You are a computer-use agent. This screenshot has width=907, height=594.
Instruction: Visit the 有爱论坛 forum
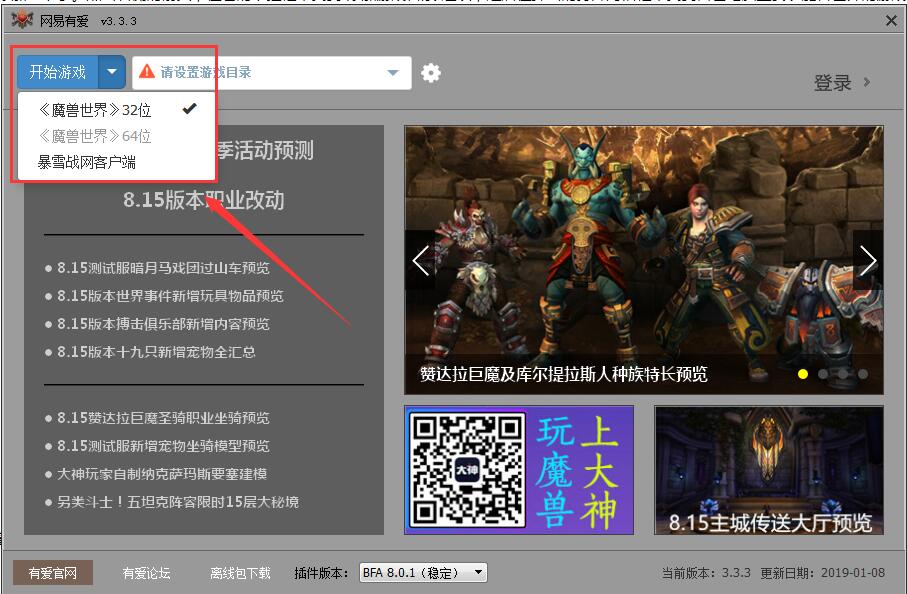145,572
